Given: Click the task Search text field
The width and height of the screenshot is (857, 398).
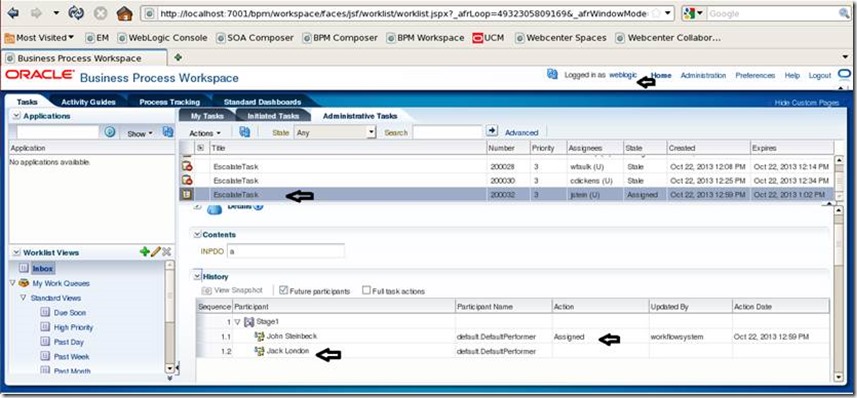Looking at the screenshot, I should point(447,132).
